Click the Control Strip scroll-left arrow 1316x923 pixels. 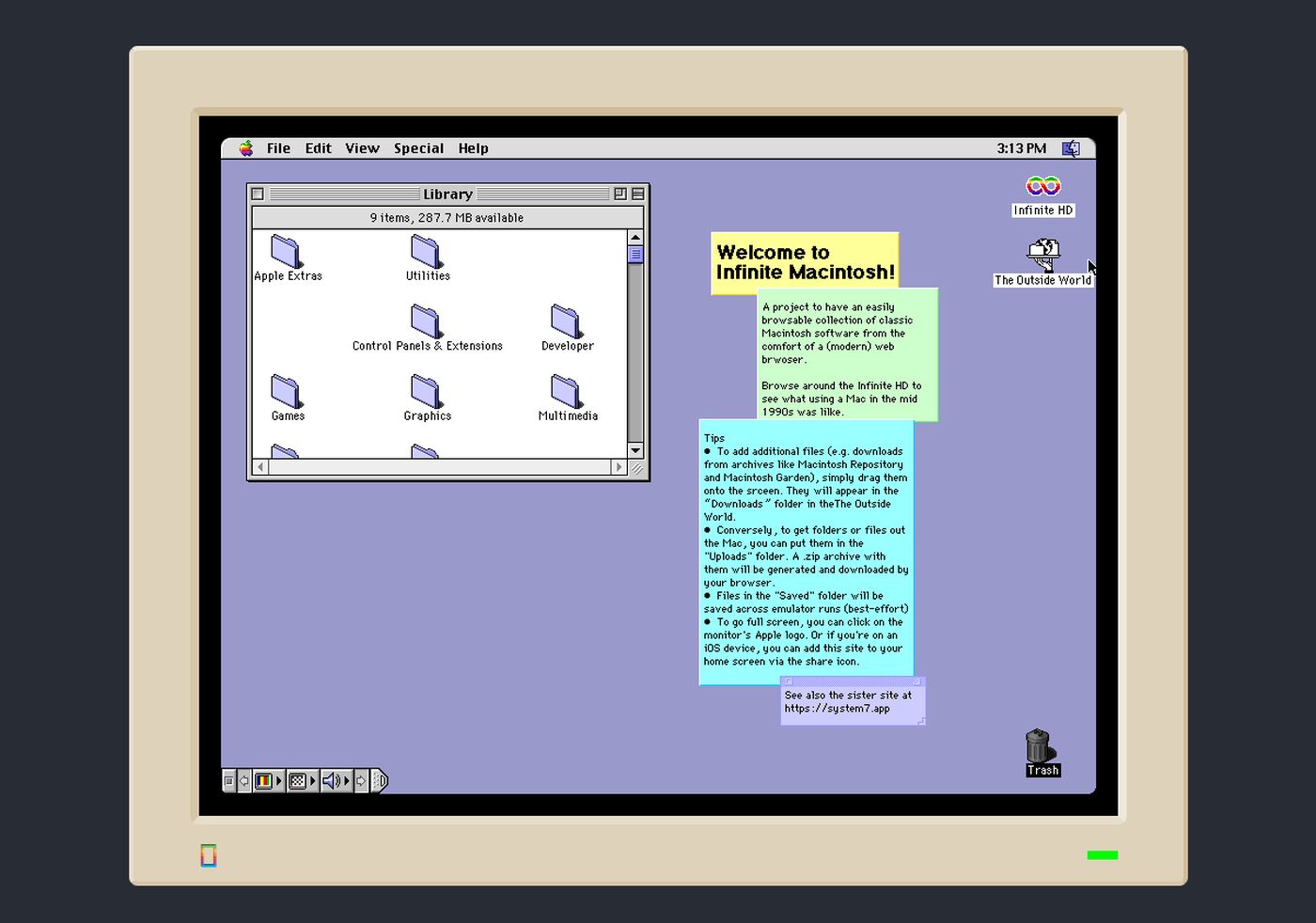(x=243, y=781)
